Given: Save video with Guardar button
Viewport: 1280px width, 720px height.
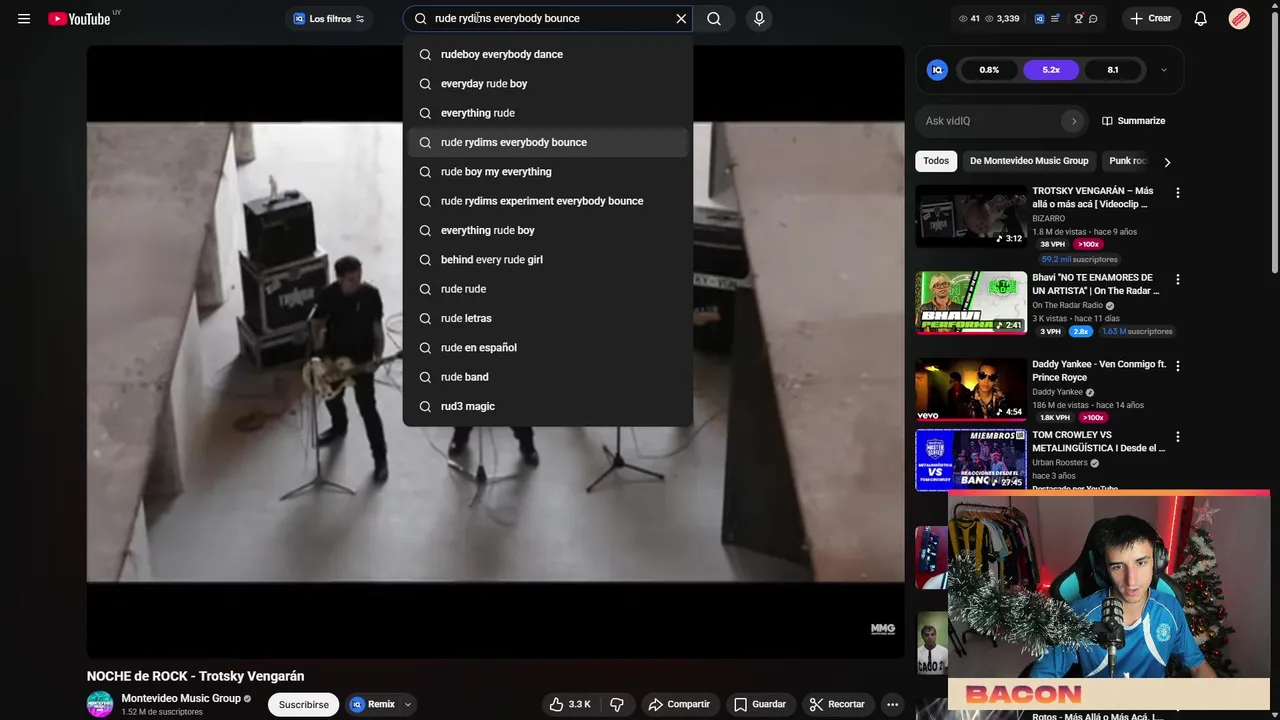Looking at the screenshot, I should point(760,705).
